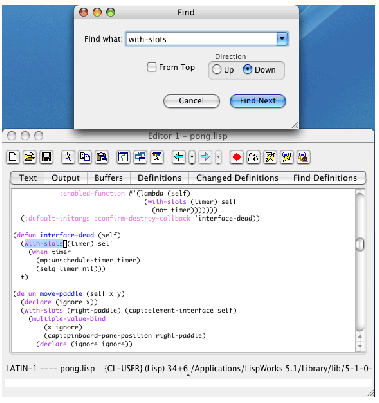
Task: Open the Find what history dropdown arrow
Action: pos(282,39)
